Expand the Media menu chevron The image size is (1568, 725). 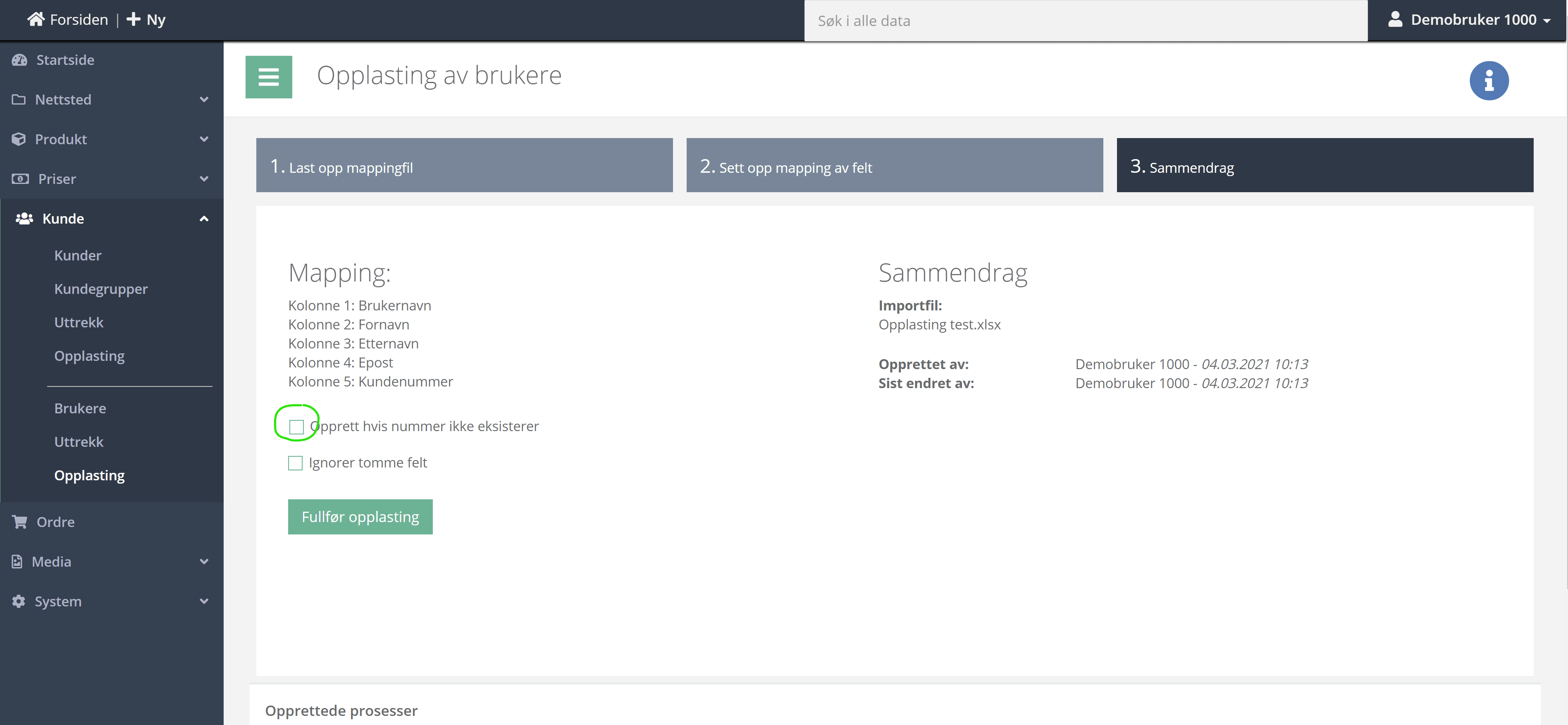[204, 561]
